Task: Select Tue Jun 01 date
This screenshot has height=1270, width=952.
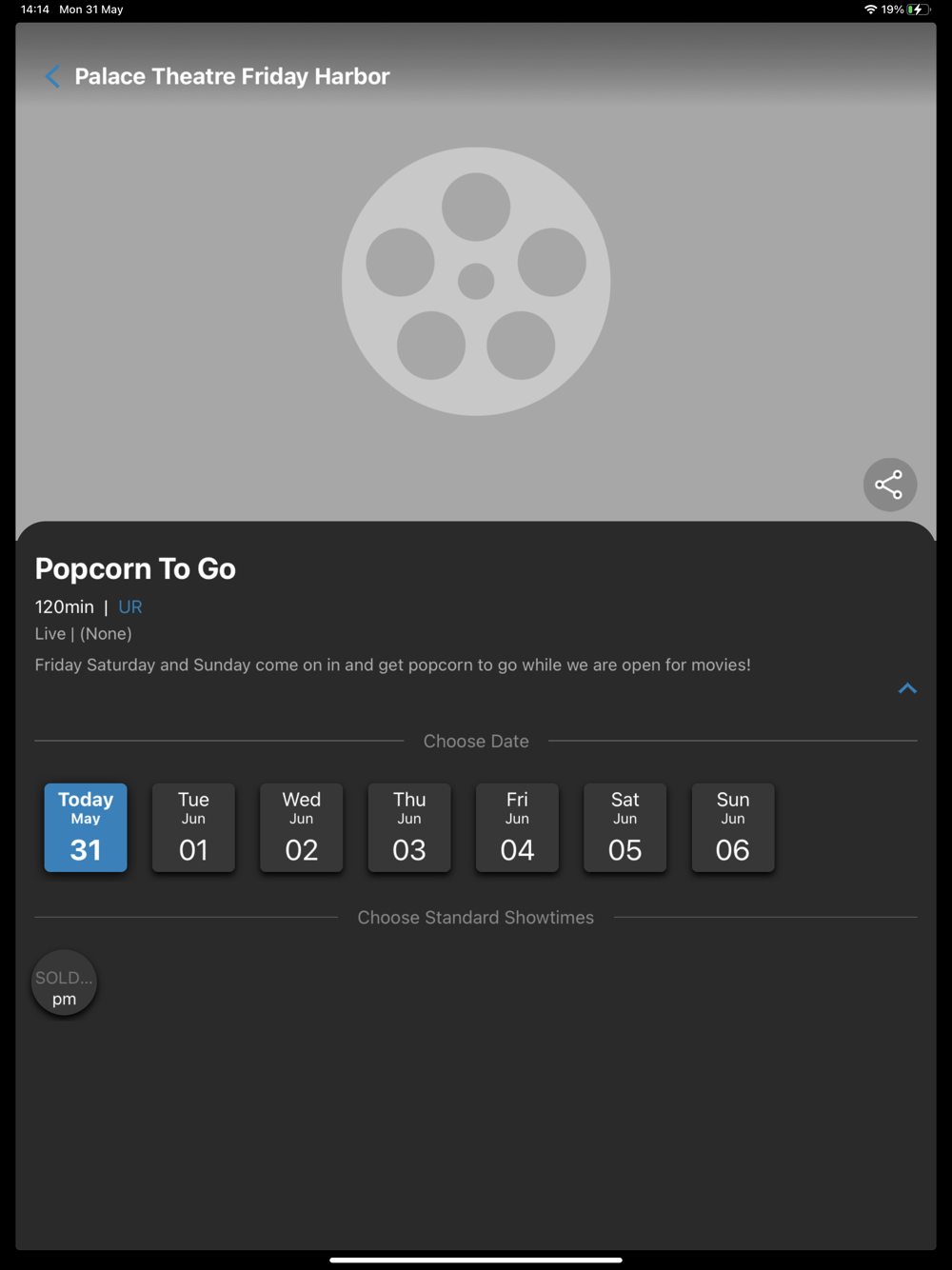Action: click(193, 827)
